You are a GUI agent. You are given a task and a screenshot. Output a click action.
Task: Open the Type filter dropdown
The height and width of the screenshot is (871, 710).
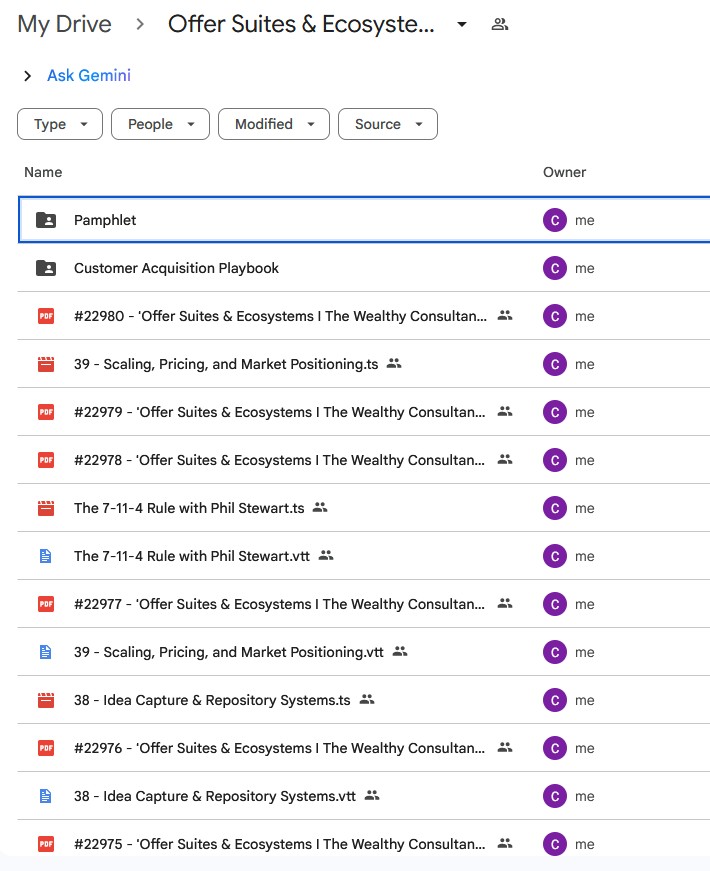(60, 124)
